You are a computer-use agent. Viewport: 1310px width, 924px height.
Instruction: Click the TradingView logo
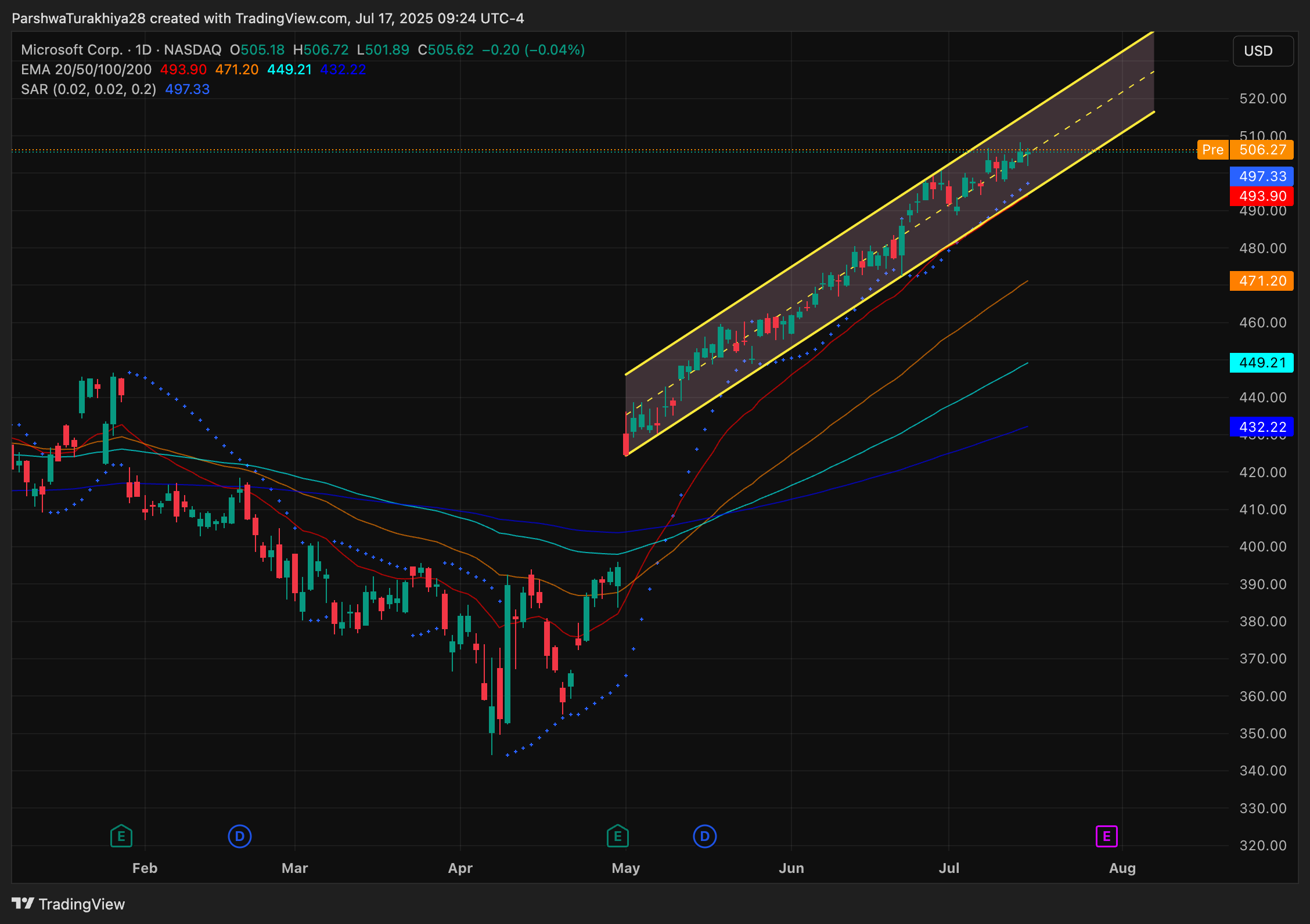click(69, 904)
